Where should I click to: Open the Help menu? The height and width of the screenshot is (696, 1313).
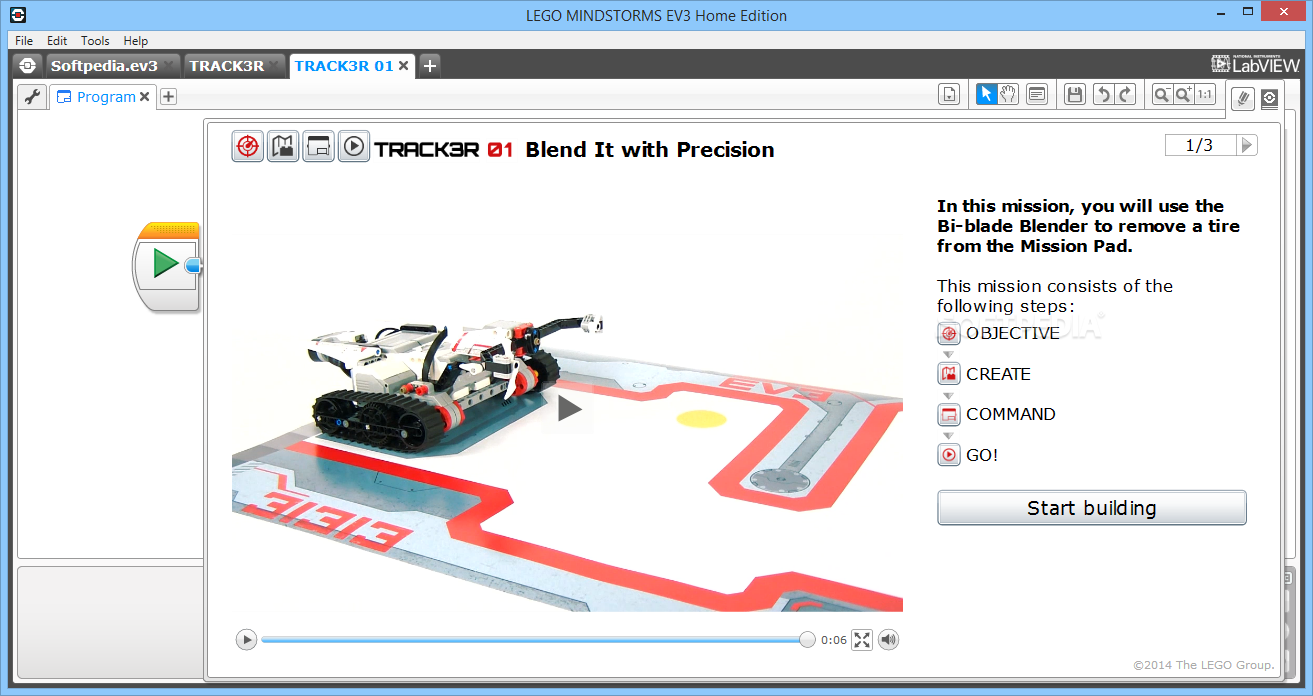click(136, 40)
